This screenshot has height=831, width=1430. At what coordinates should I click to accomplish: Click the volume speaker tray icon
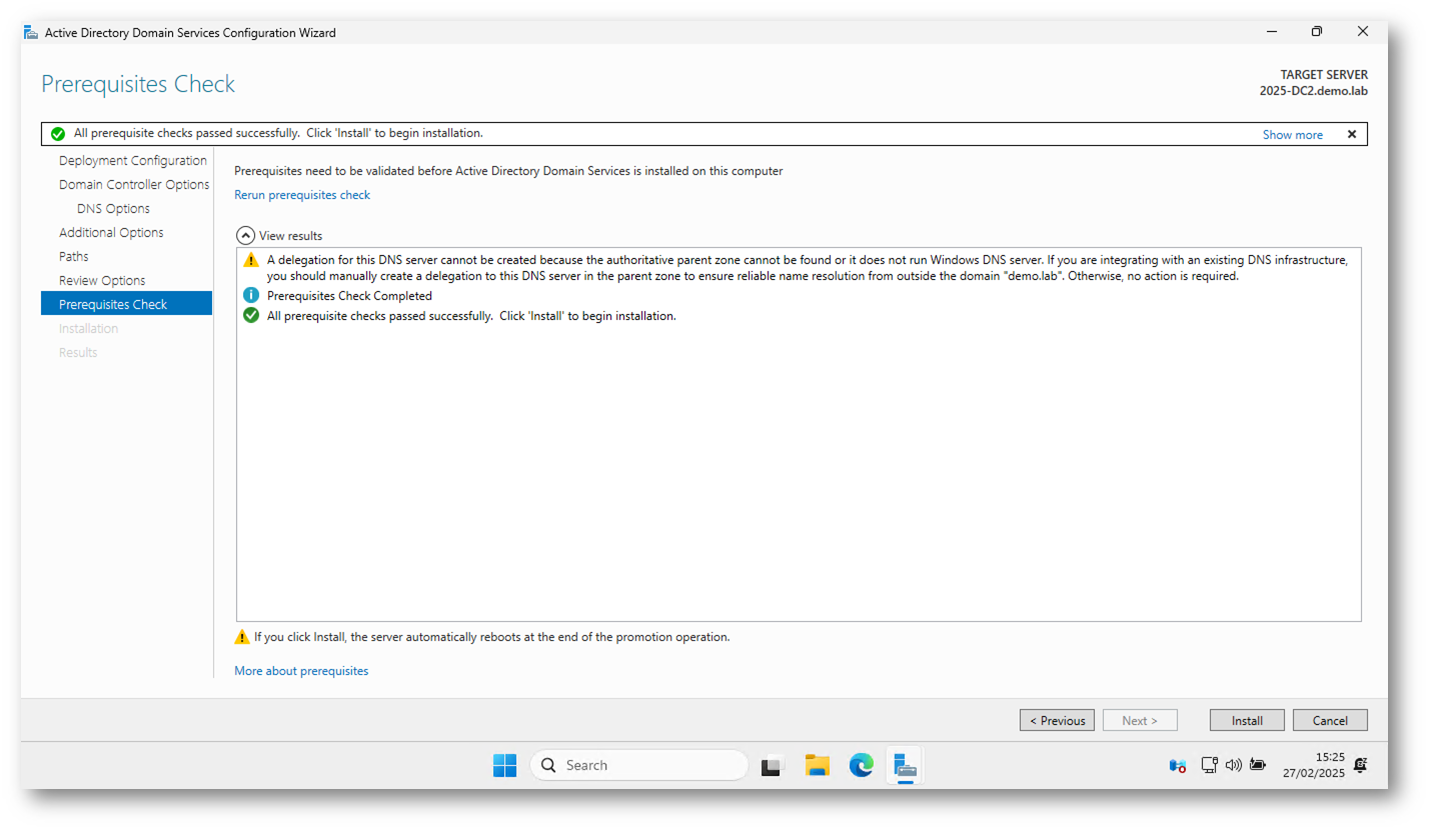point(1233,765)
